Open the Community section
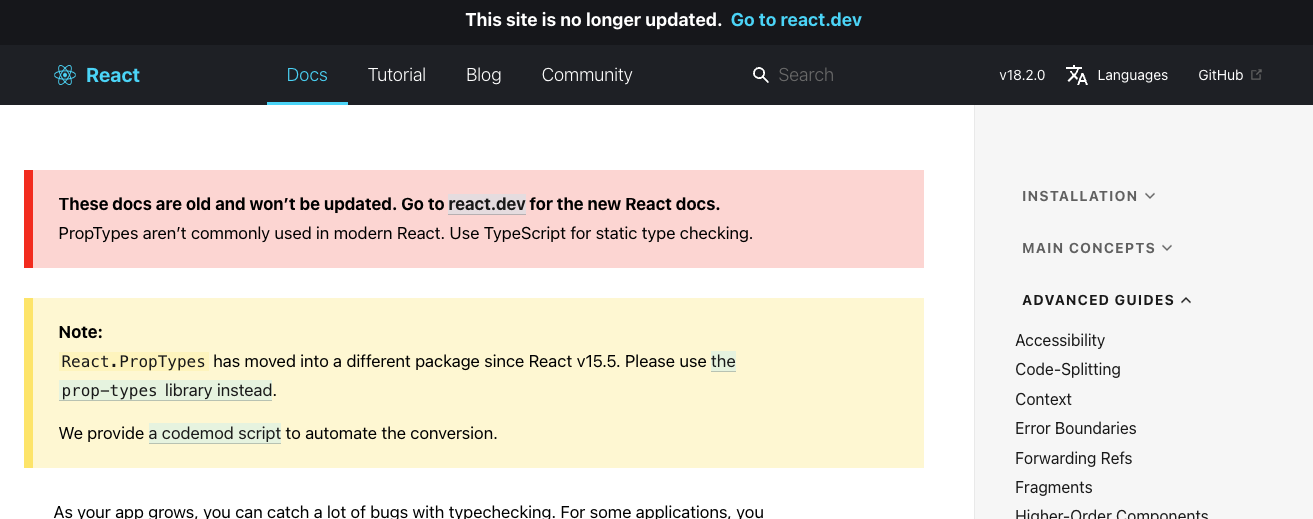This screenshot has width=1313, height=519. (587, 75)
